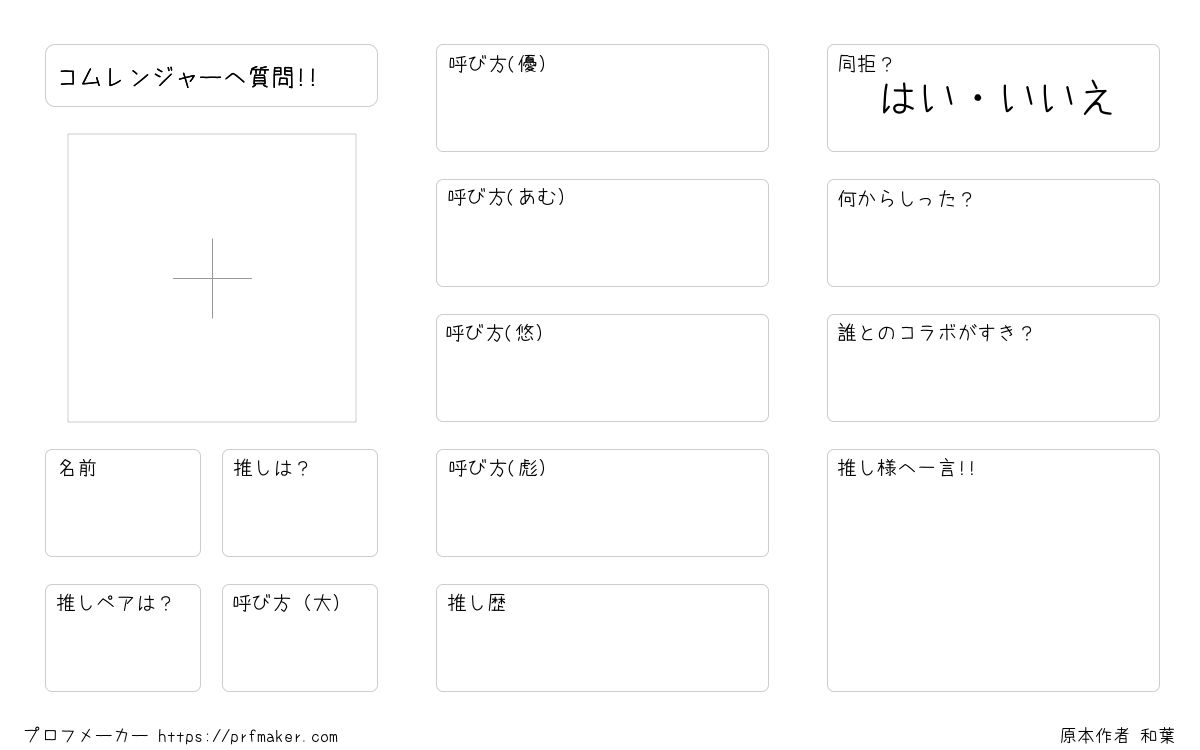Click the コムレンジャーへ質問!! title box

tap(211, 75)
